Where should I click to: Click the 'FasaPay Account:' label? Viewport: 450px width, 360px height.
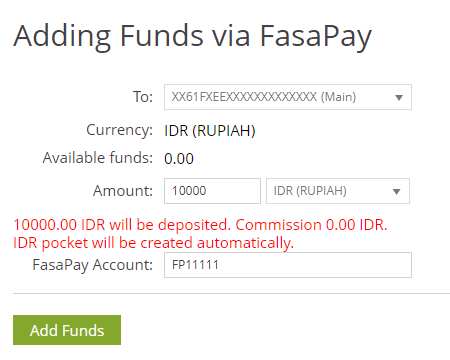93,265
